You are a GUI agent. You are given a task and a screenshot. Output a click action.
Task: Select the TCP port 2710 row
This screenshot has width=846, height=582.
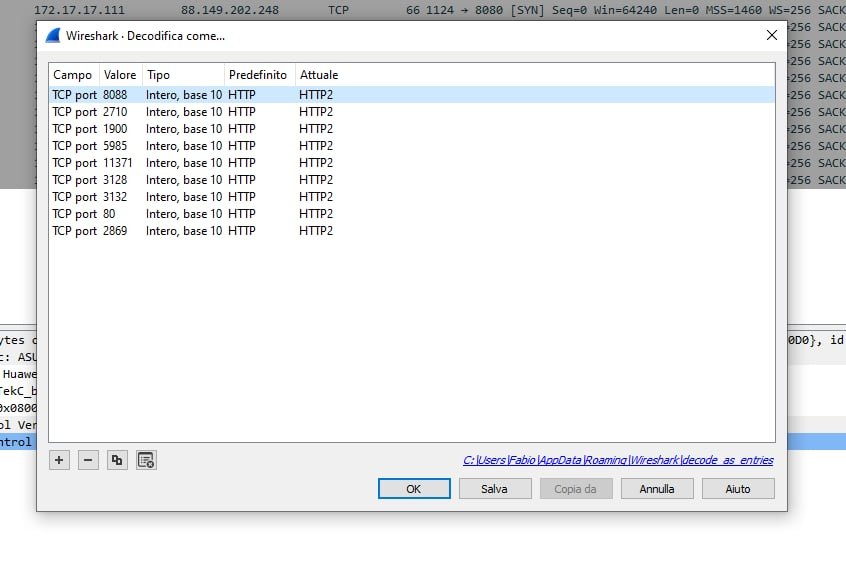(412, 112)
